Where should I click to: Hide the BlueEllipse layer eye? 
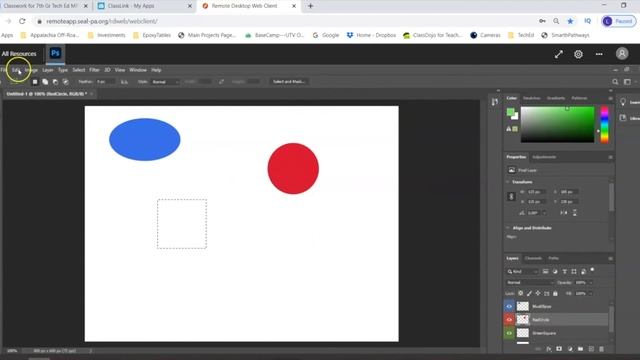(x=509, y=306)
